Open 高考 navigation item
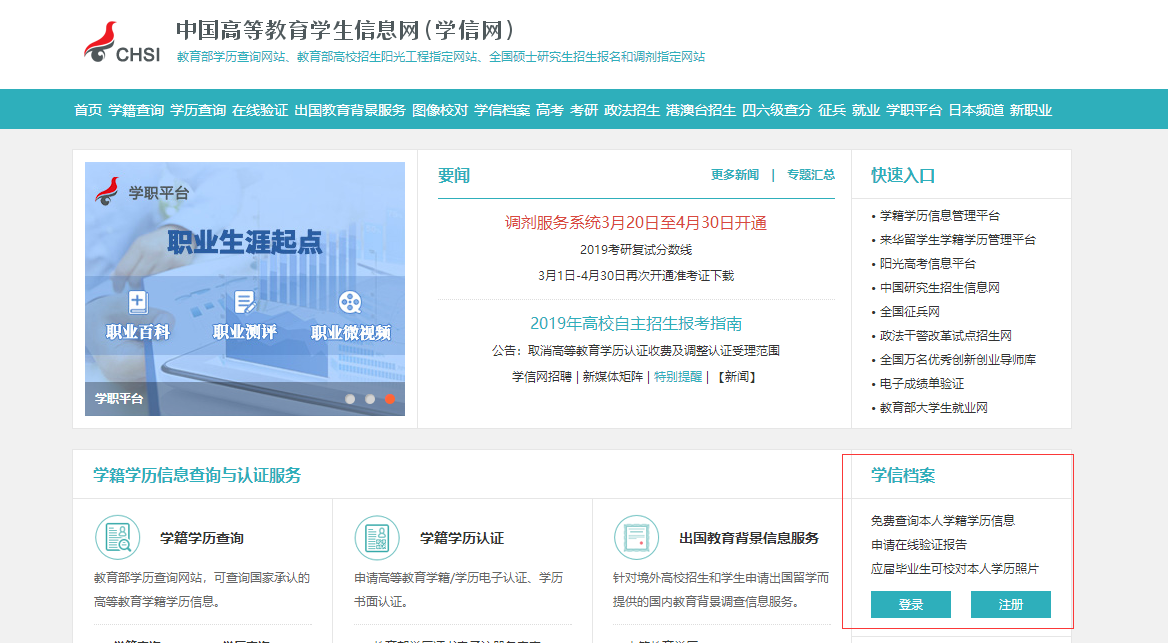The width and height of the screenshot is (1168, 643). (x=550, y=110)
